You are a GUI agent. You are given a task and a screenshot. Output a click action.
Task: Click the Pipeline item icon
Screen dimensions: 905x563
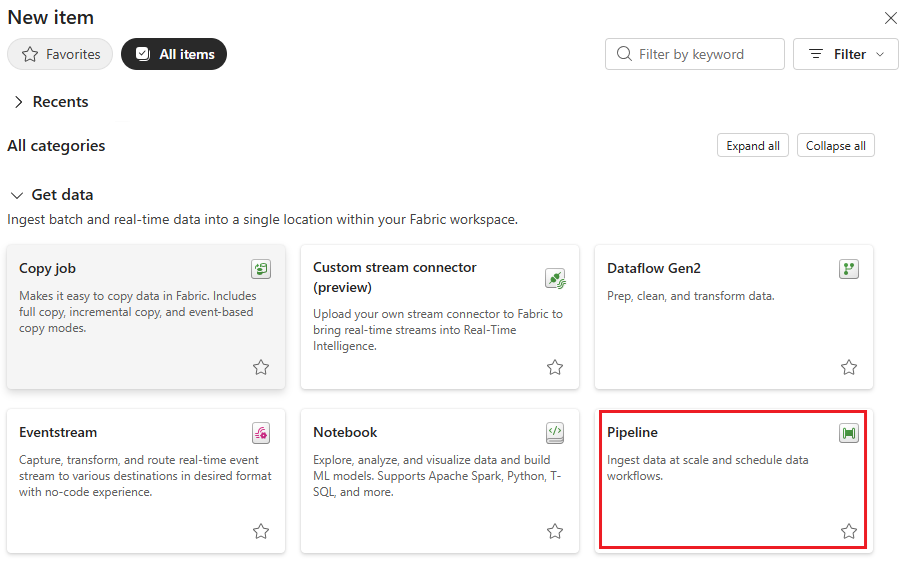[x=849, y=432]
